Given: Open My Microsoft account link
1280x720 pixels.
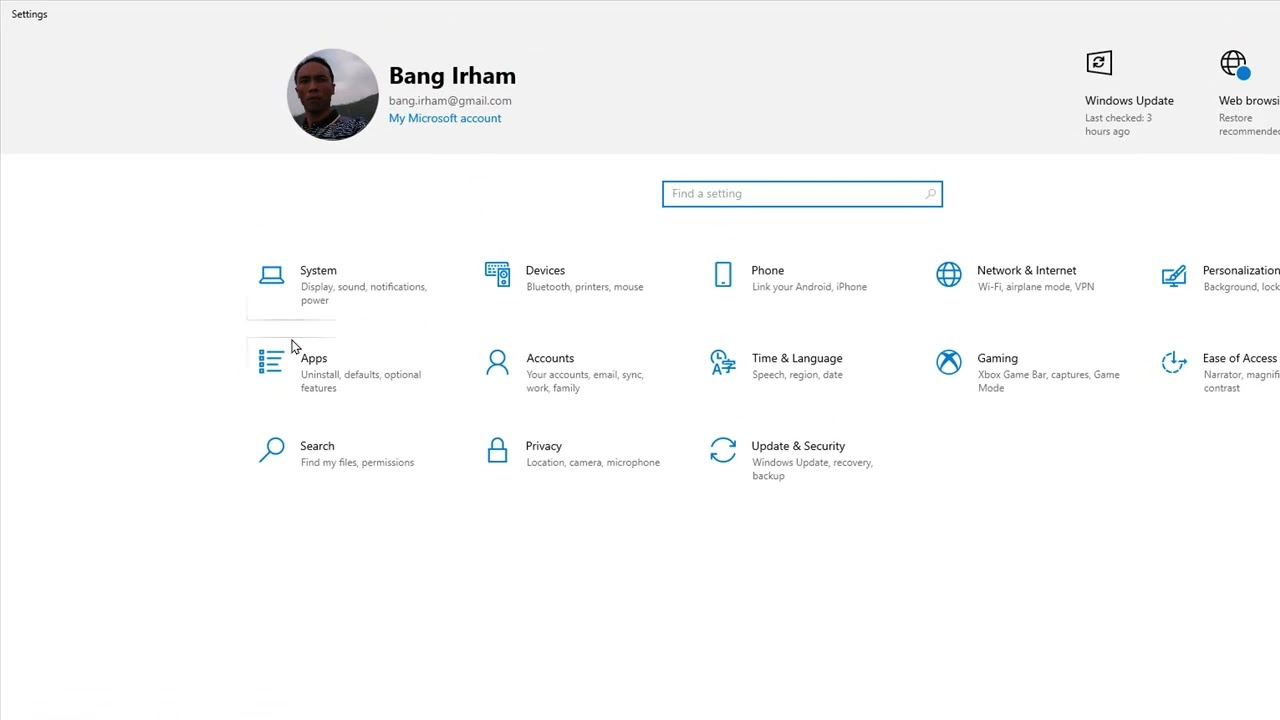Looking at the screenshot, I should 445,118.
